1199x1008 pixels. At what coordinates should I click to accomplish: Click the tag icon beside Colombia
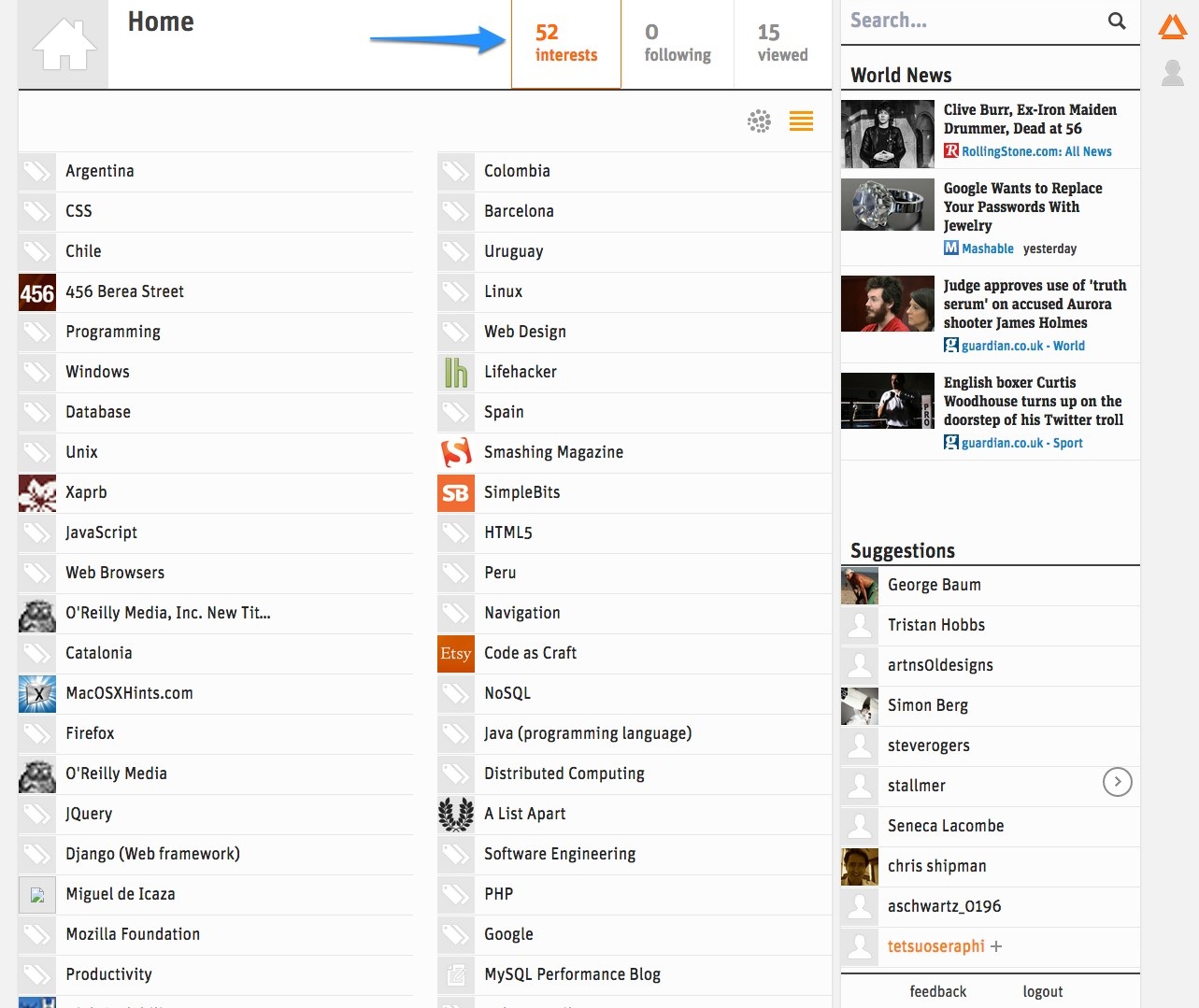456,172
